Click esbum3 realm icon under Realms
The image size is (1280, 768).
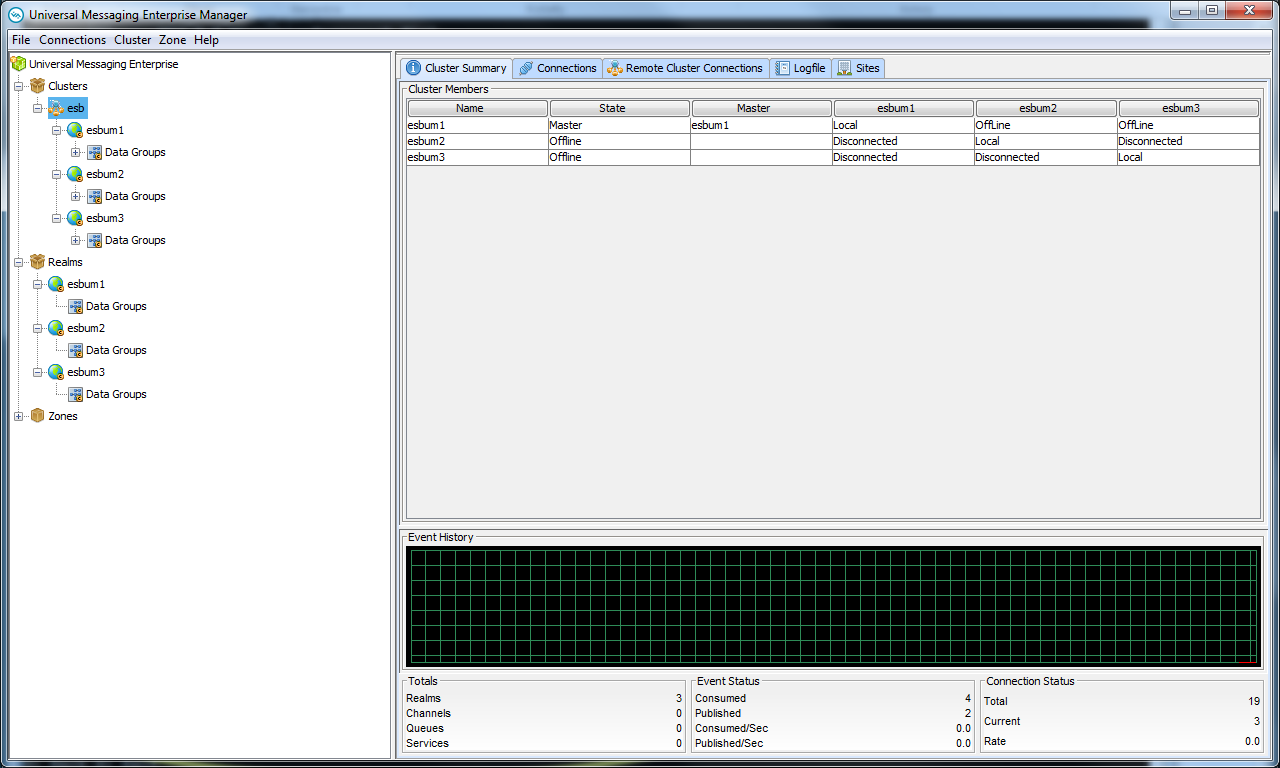(x=56, y=372)
